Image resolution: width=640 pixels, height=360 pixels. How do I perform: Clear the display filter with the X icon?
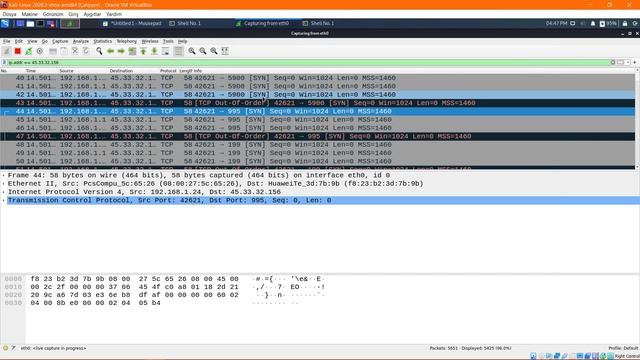click(613, 62)
